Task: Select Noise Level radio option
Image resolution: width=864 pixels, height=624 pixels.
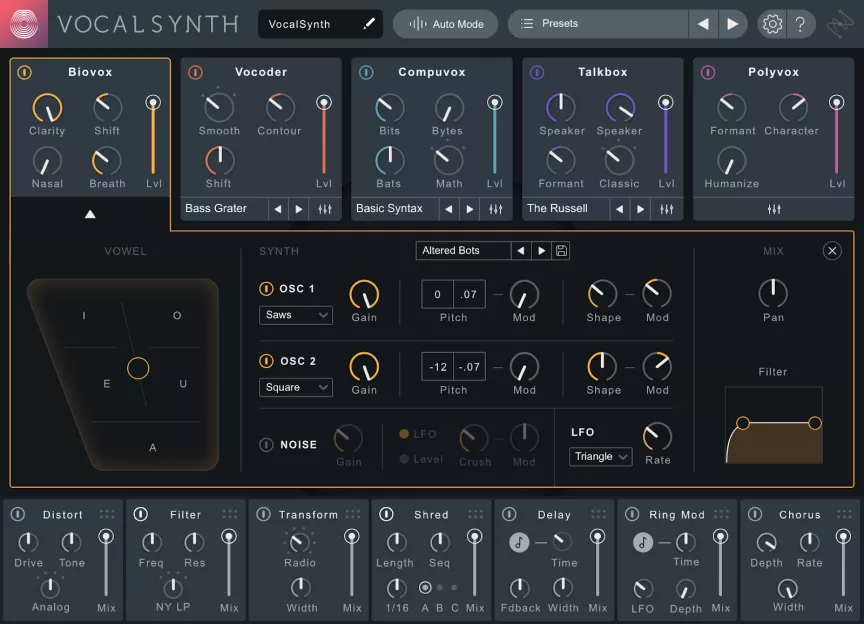Action: [404, 459]
